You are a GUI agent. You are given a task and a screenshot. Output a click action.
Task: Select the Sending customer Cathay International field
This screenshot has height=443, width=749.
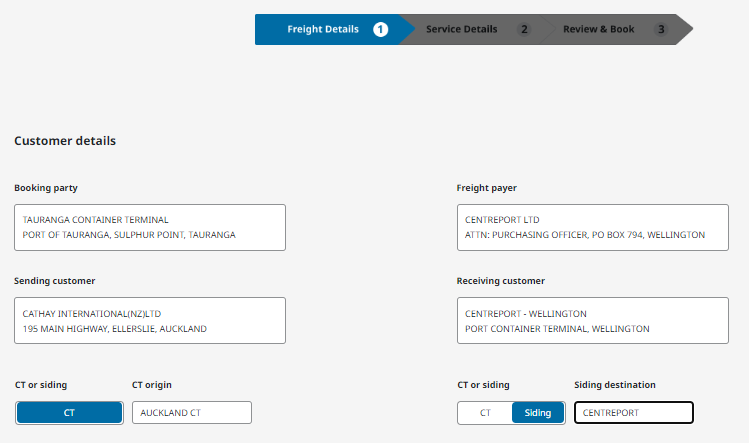tap(150, 321)
